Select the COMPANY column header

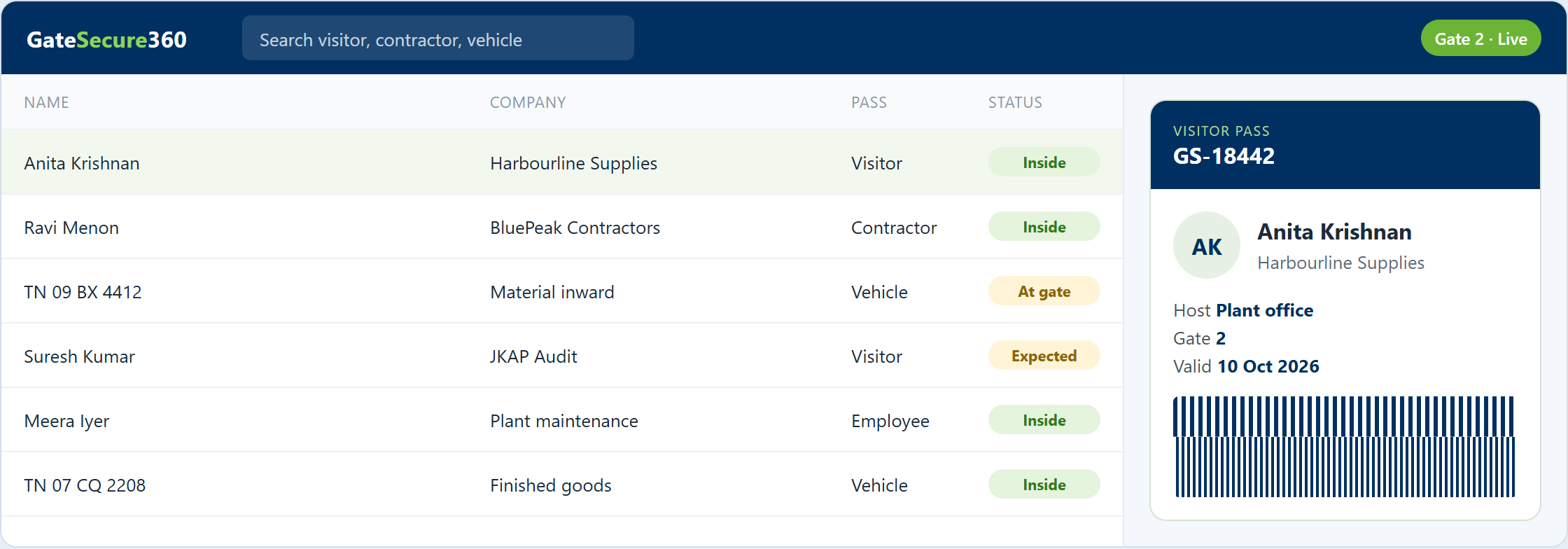pyautogui.click(x=528, y=102)
